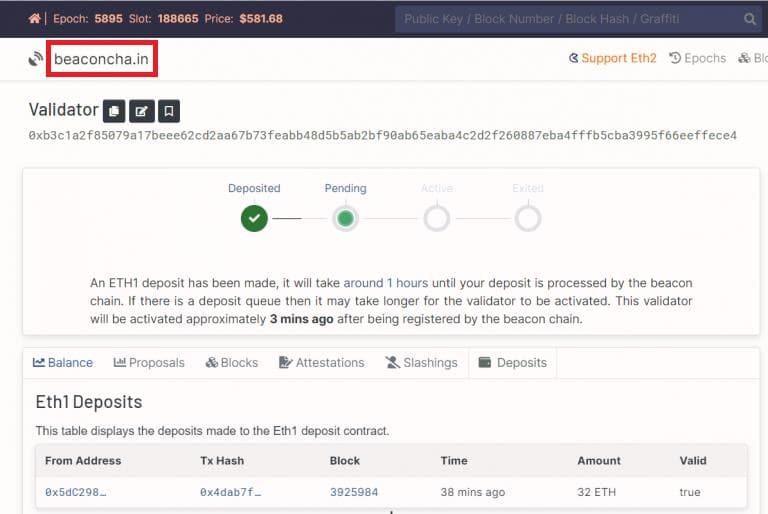Open the Epochs menu item
Viewport: 768px width, 514px height.
(697, 58)
